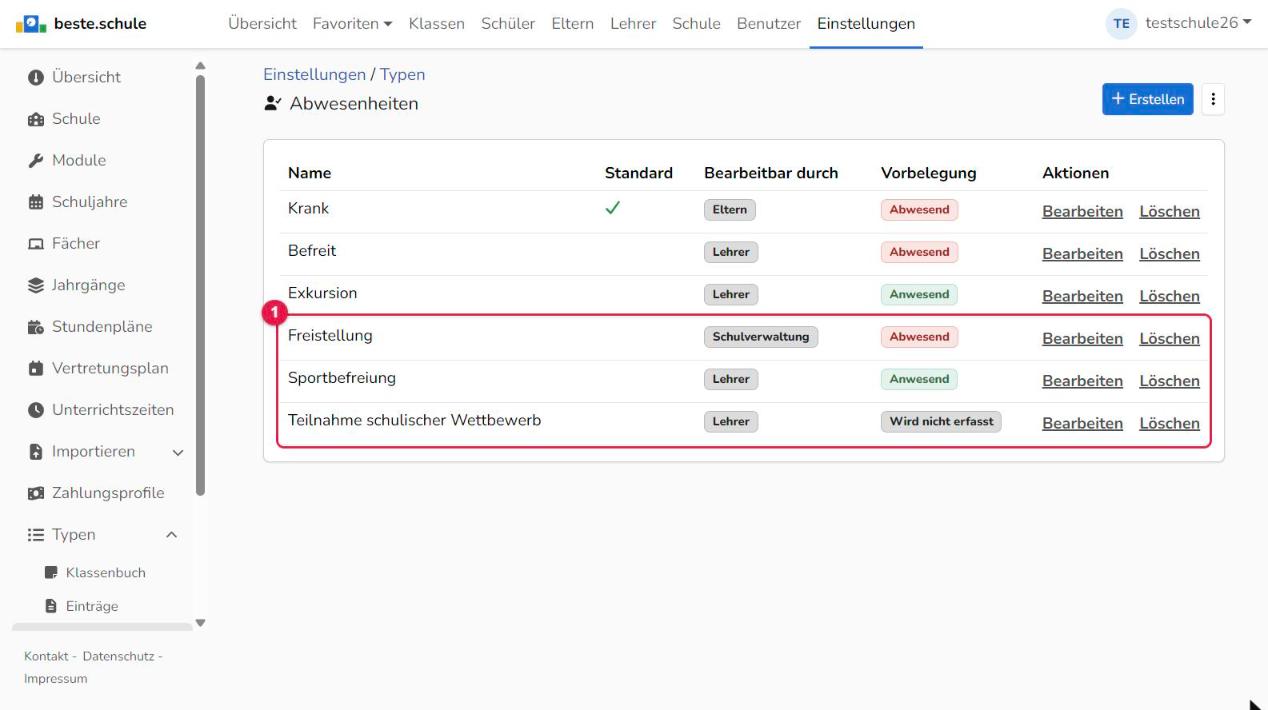Click the Klassenbuch book icon
The width and height of the screenshot is (1268, 710).
click(51, 573)
